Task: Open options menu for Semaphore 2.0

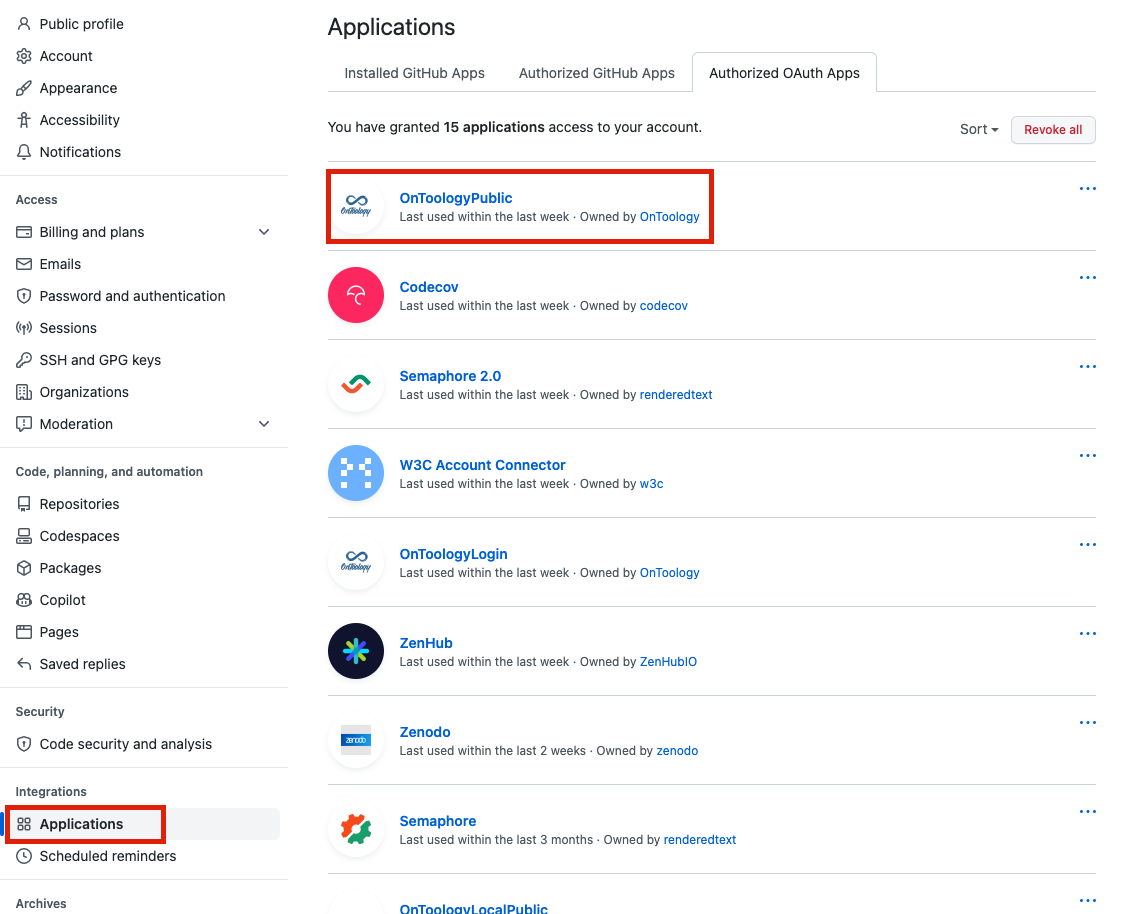Action: [1088, 366]
